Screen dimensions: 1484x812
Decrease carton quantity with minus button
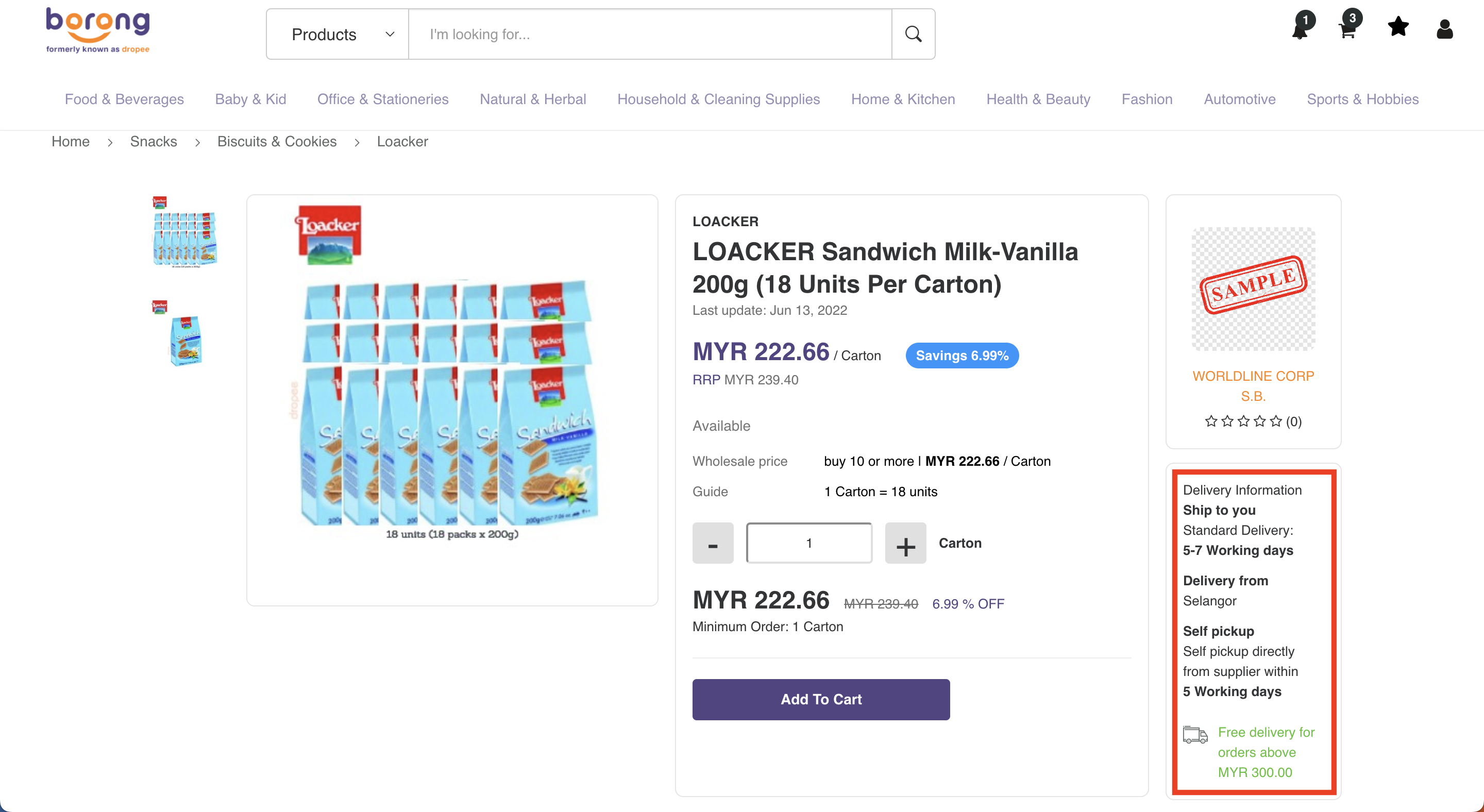pyautogui.click(x=713, y=543)
